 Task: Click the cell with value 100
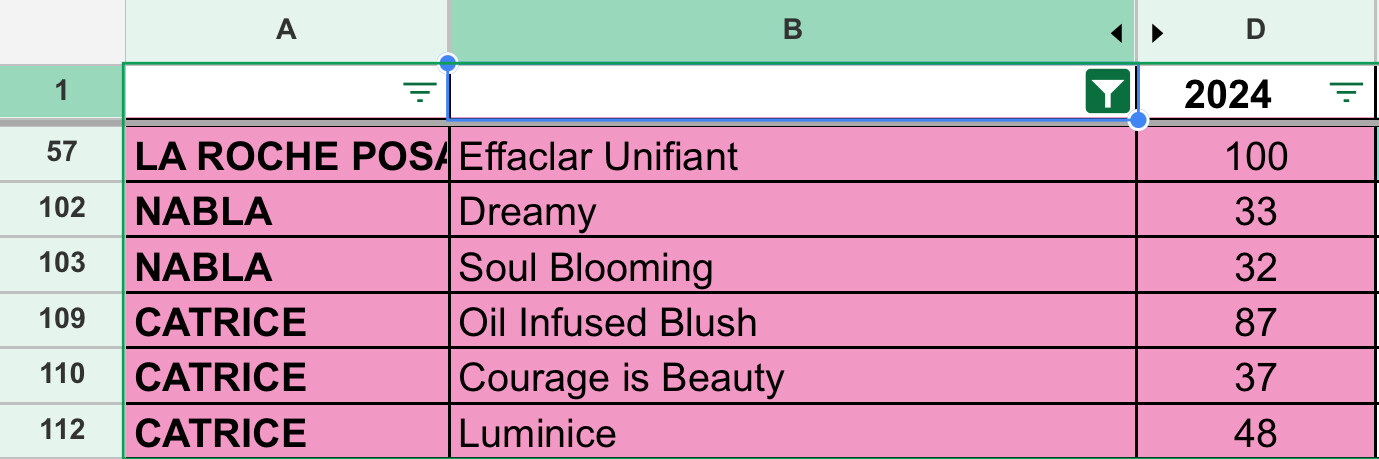[x=1256, y=156]
